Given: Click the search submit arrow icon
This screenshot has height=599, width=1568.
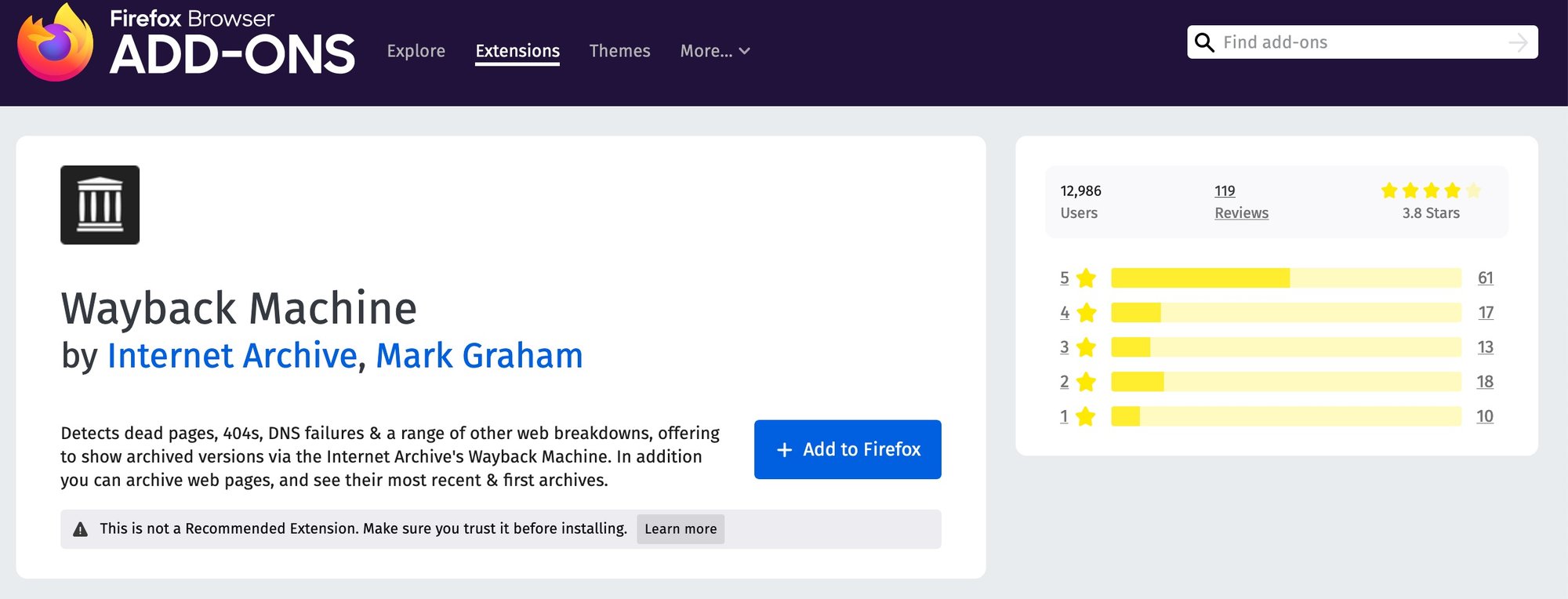Looking at the screenshot, I should click(1518, 42).
